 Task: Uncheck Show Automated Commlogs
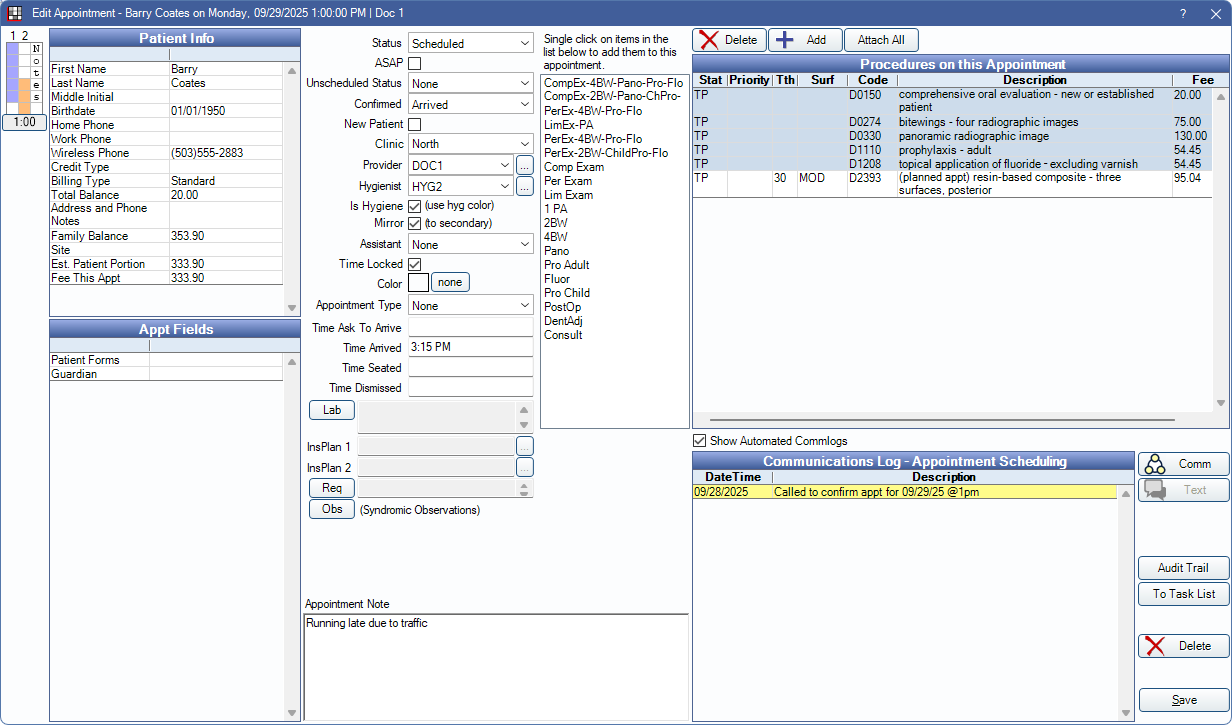700,441
